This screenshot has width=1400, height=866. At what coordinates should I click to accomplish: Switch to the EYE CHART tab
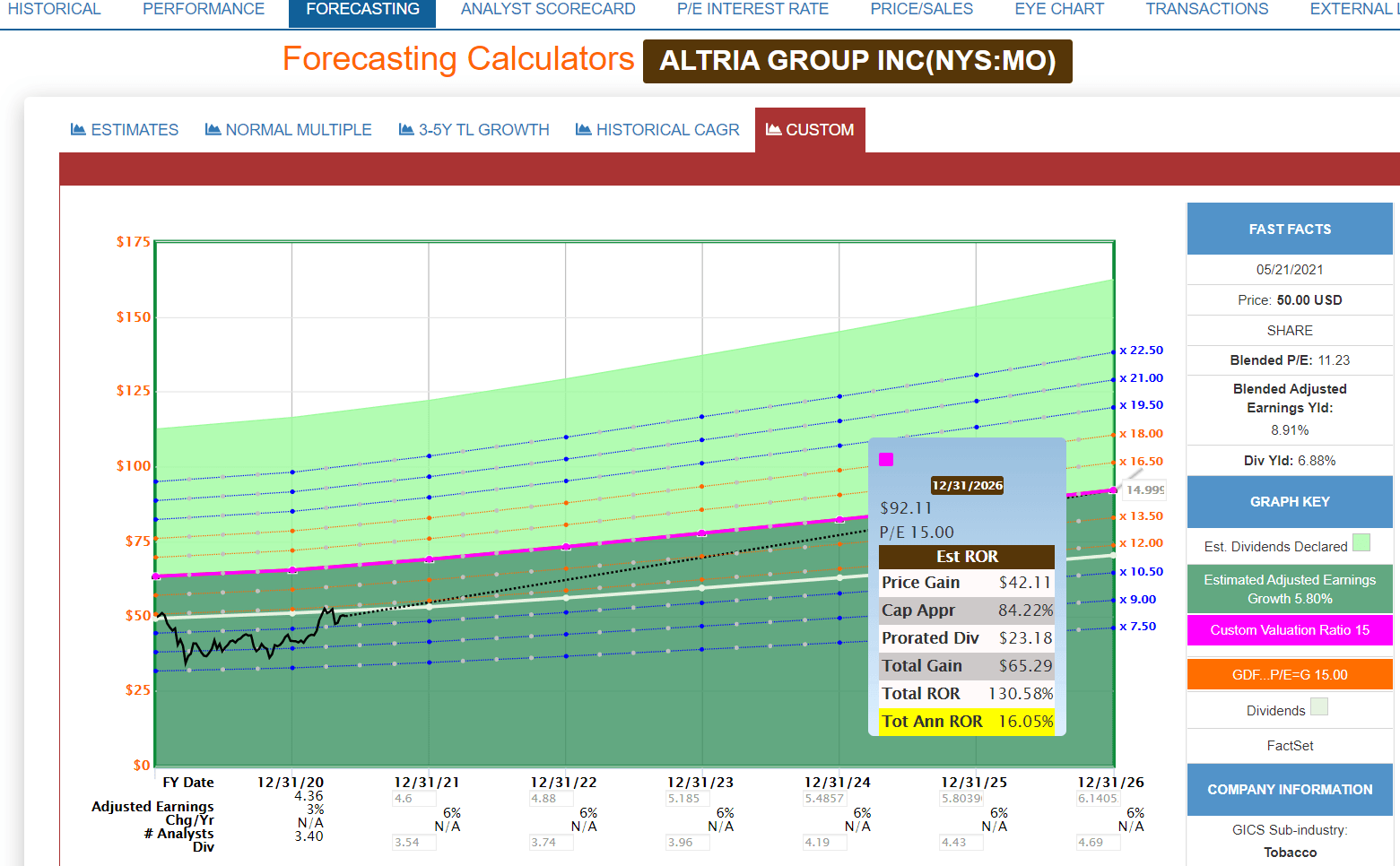click(1059, 9)
